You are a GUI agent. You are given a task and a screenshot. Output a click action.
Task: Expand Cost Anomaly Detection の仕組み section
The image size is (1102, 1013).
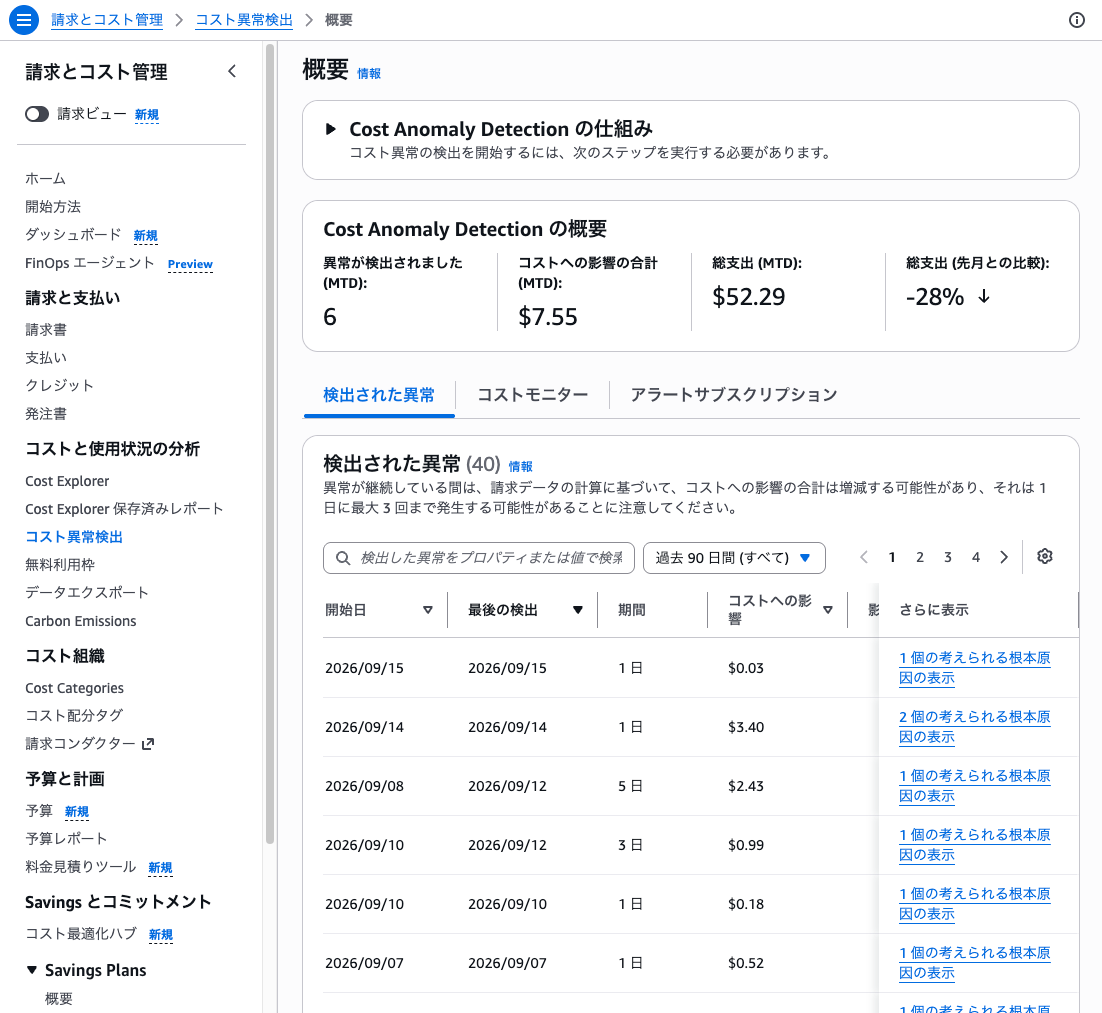point(330,129)
